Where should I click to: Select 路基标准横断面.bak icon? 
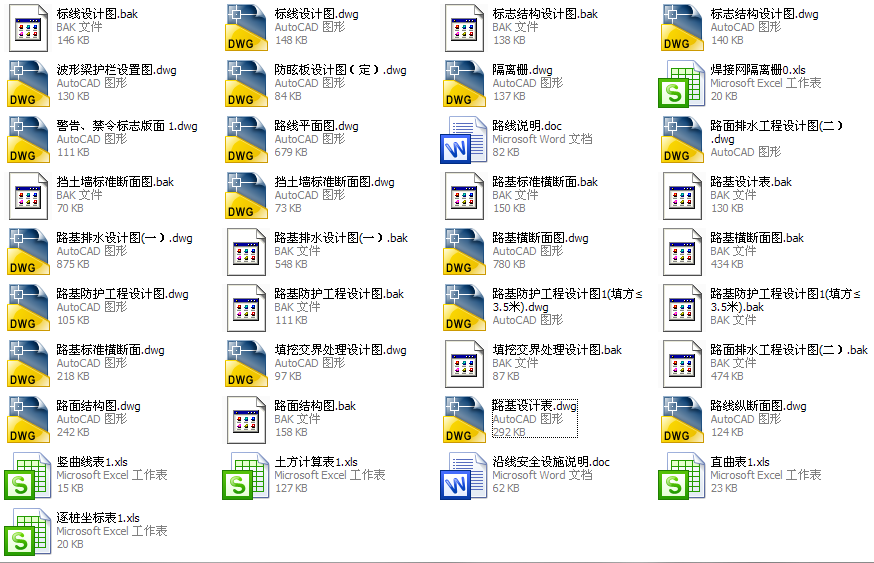pyautogui.click(x=464, y=196)
